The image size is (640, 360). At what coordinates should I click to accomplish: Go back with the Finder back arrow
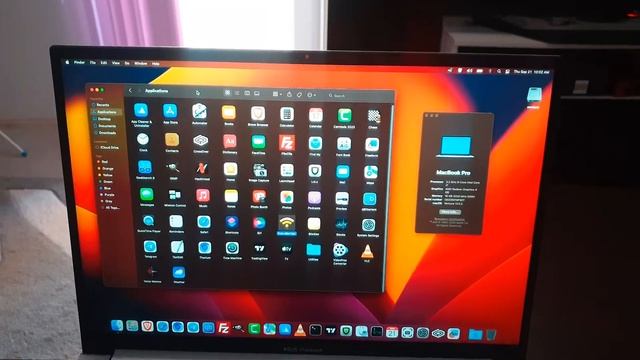130,91
